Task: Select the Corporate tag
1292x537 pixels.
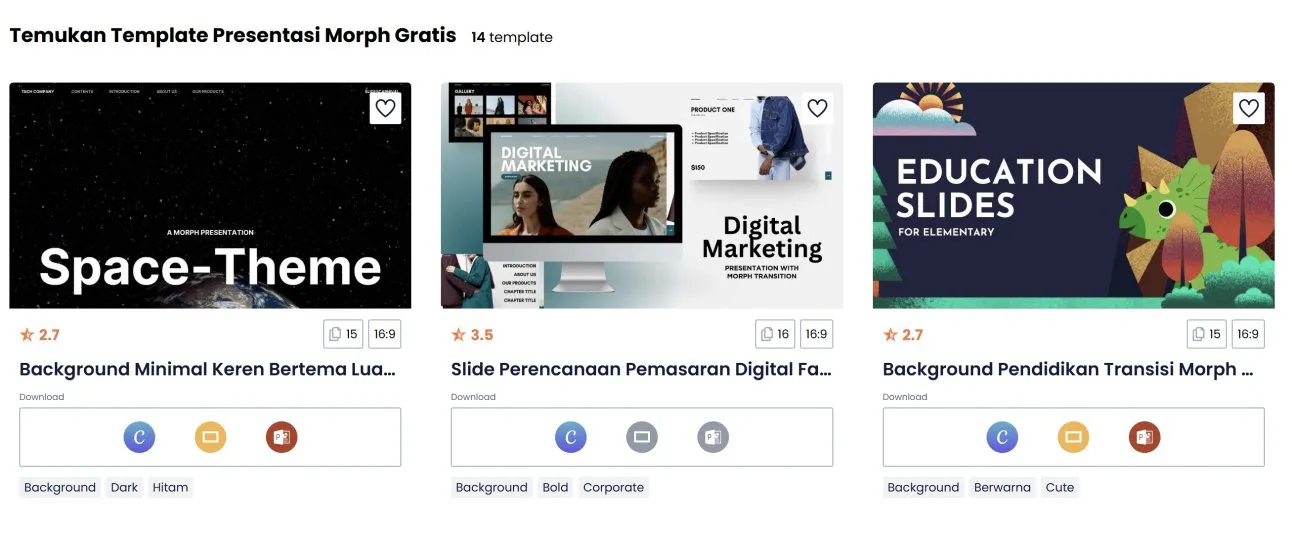Action: [613, 487]
